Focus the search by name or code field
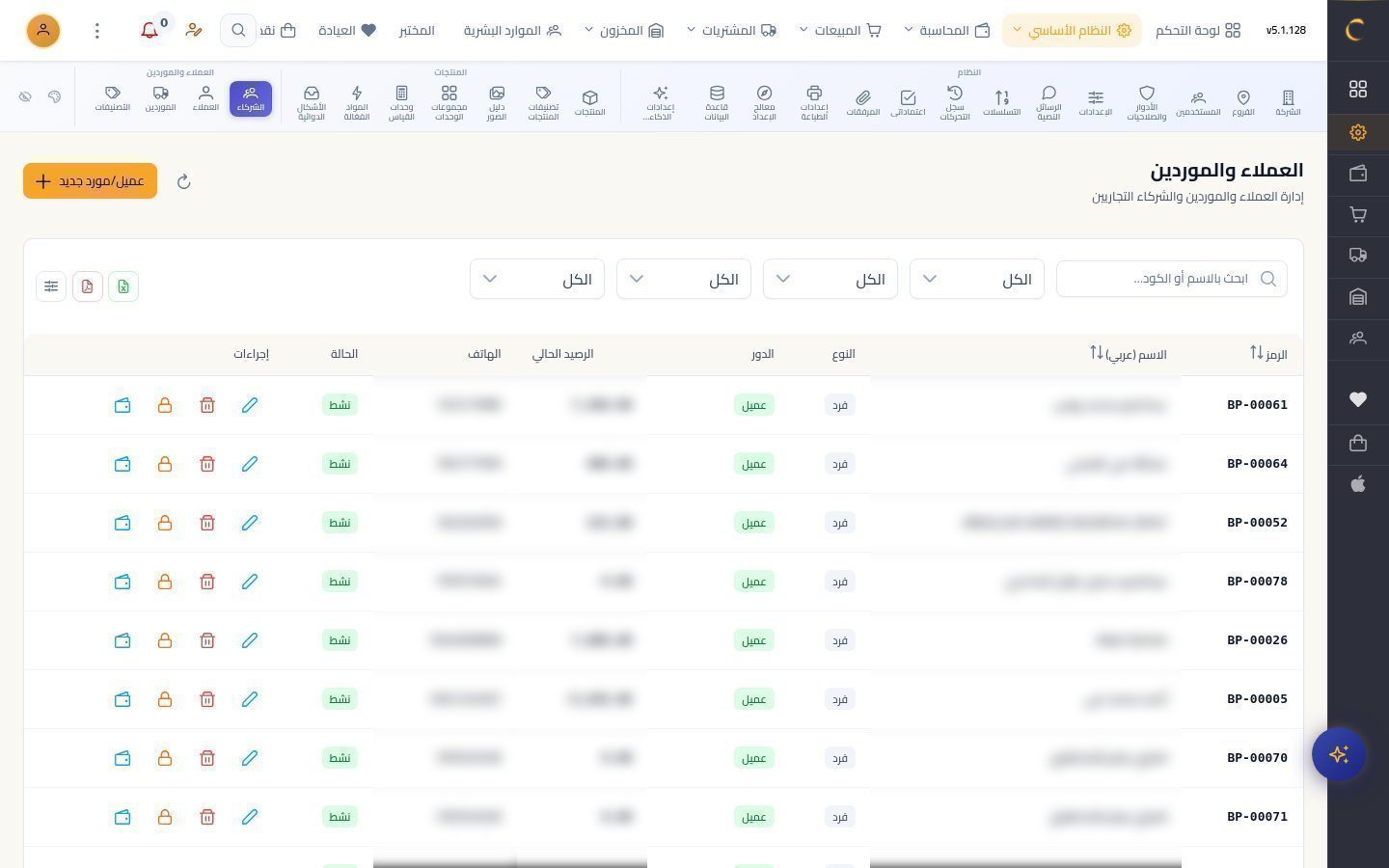Screen dimensions: 1389x868 1172,279
